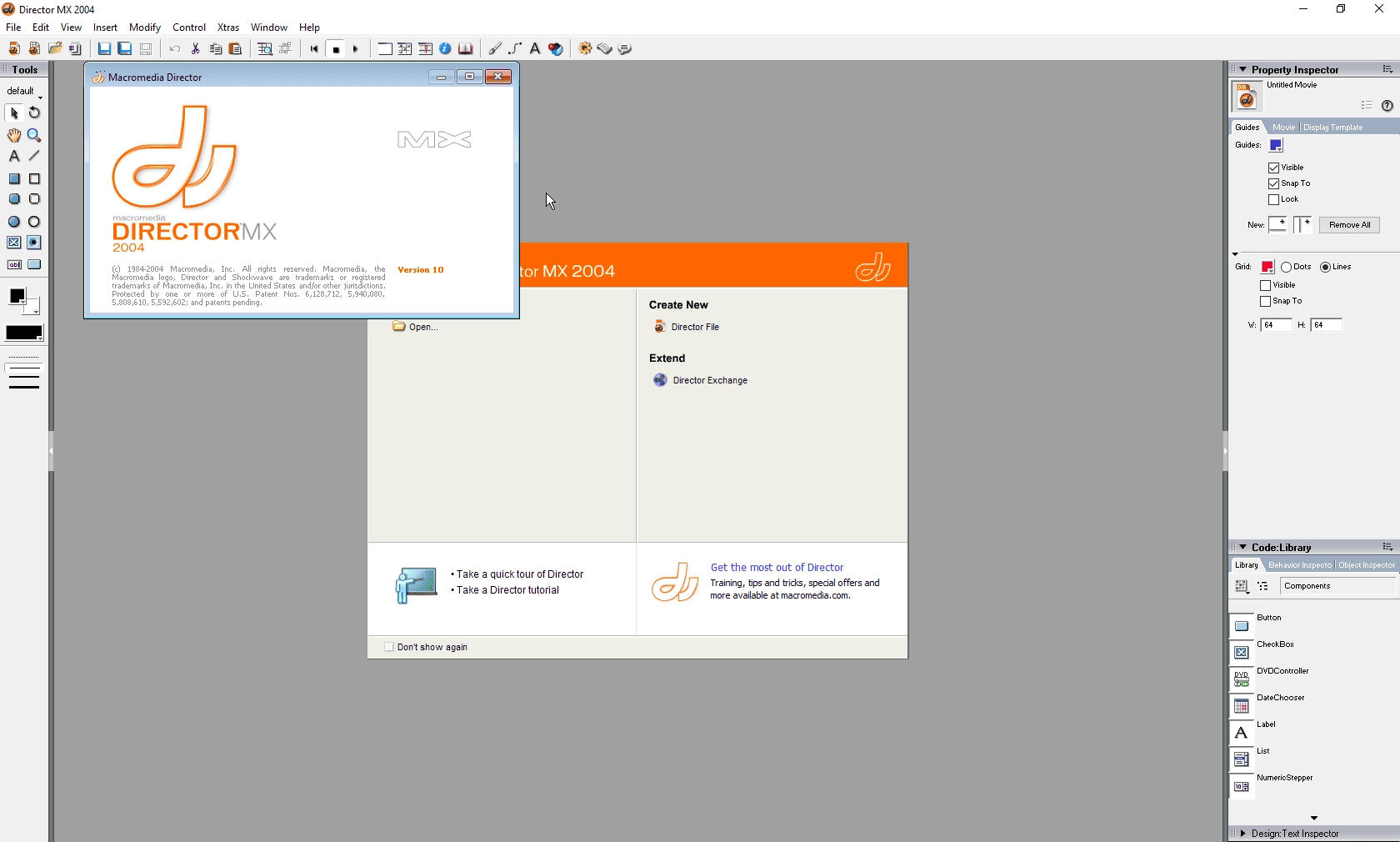The height and width of the screenshot is (842, 1400).
Task: Collapse the Property Inspector panel
Action: tap(1242, 69)
